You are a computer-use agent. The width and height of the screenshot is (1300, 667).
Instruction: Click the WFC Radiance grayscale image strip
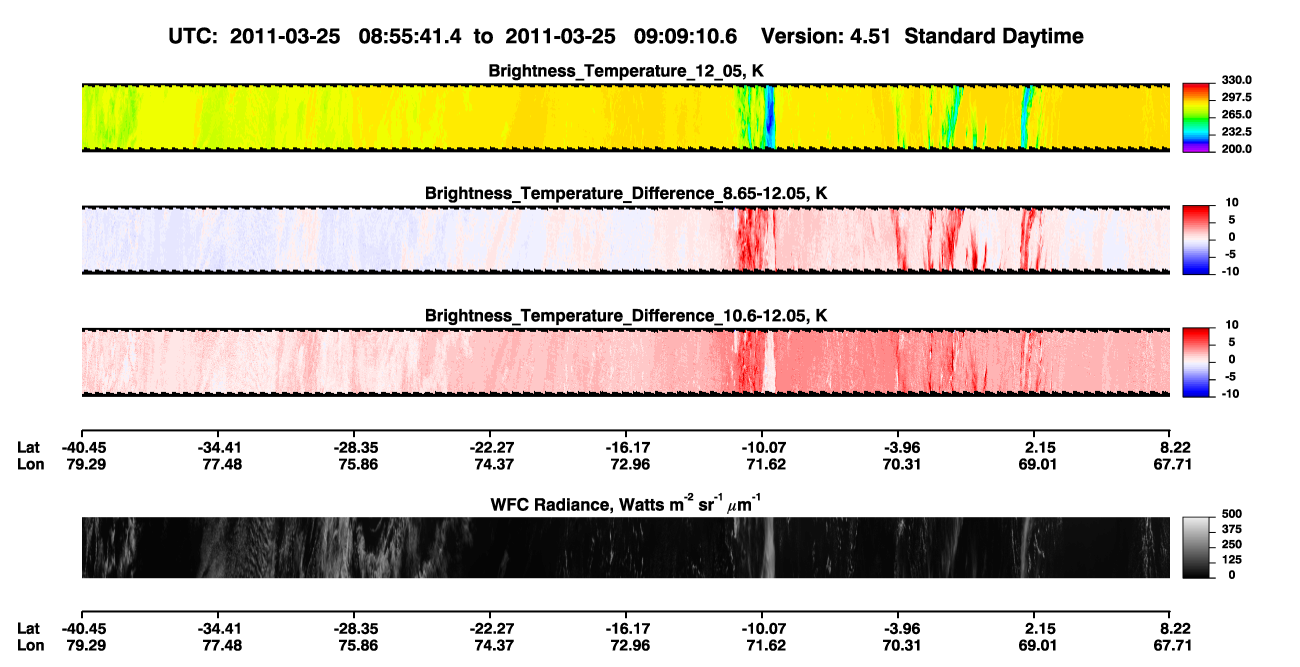(x=625, y=548)
